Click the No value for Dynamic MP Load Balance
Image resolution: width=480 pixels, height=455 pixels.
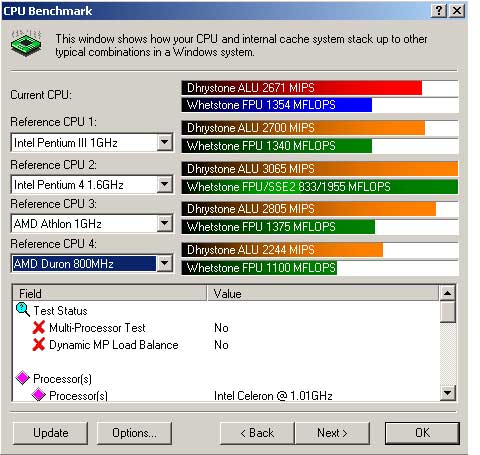pos(221,345)
